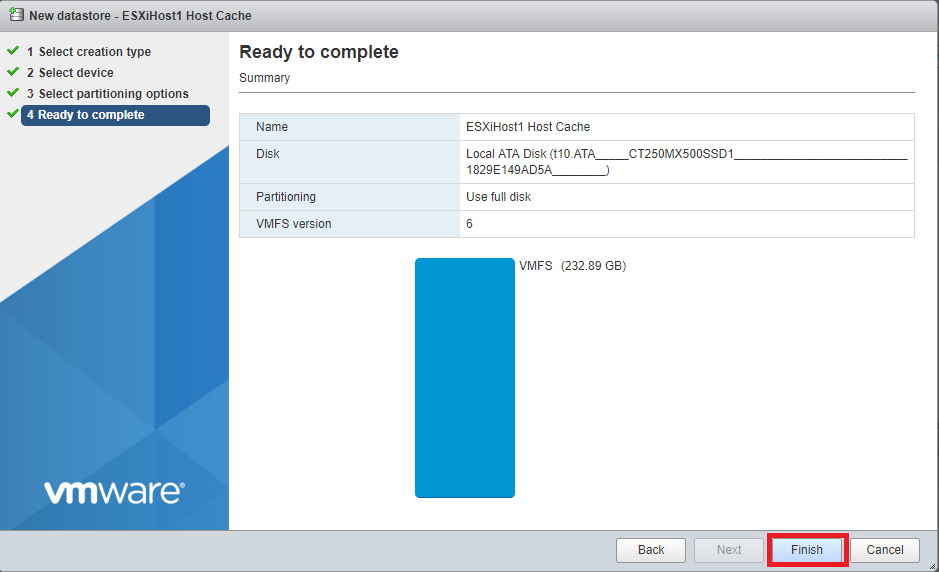Return to step 3 Select partitioning options

click(x=113, y=94)
